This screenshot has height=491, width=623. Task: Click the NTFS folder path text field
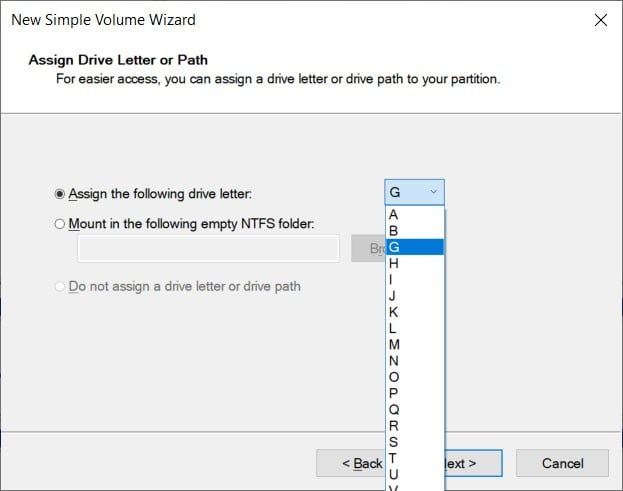(x=208, y=249)
